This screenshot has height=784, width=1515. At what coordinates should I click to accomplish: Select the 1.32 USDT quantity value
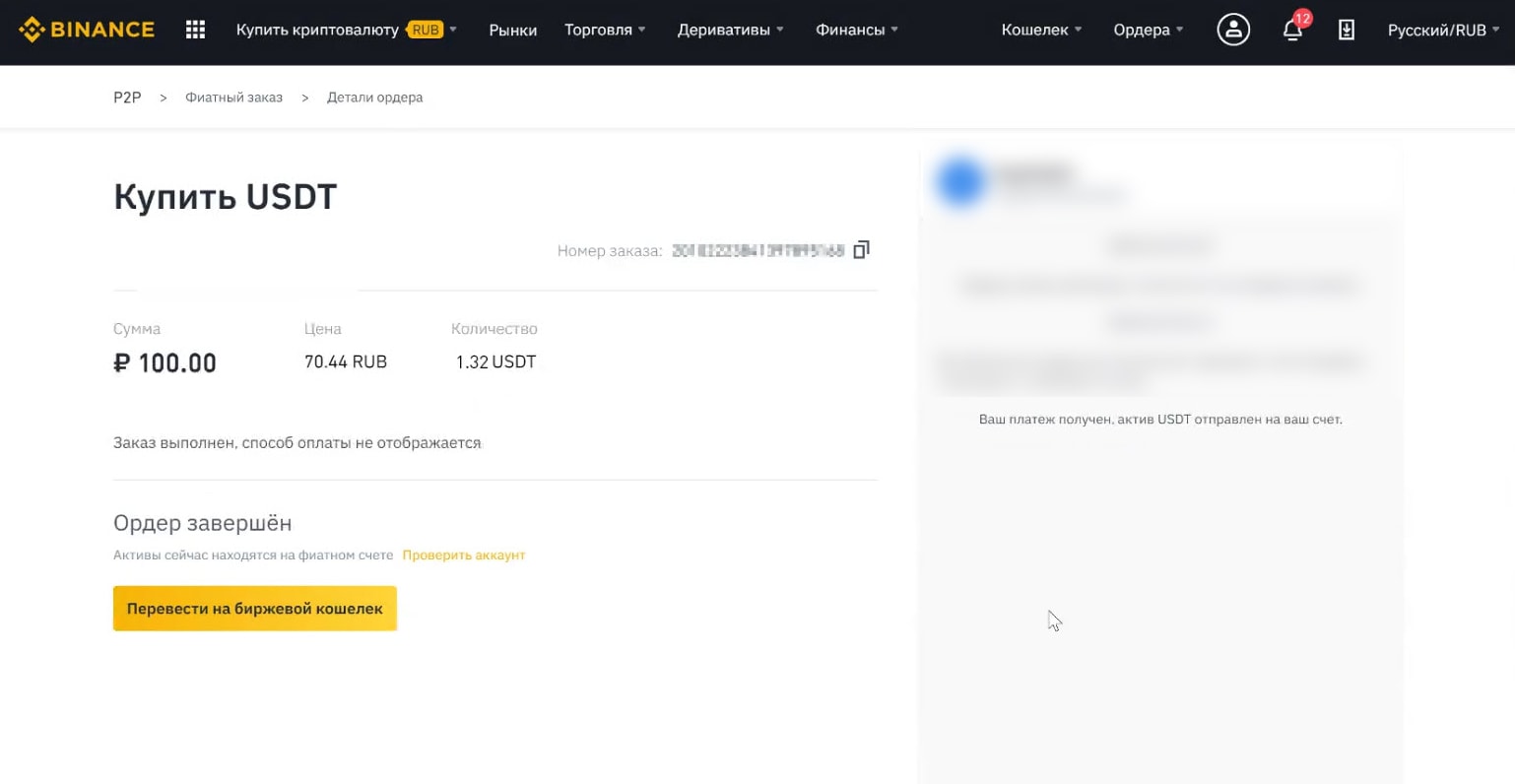pos(495,361)
